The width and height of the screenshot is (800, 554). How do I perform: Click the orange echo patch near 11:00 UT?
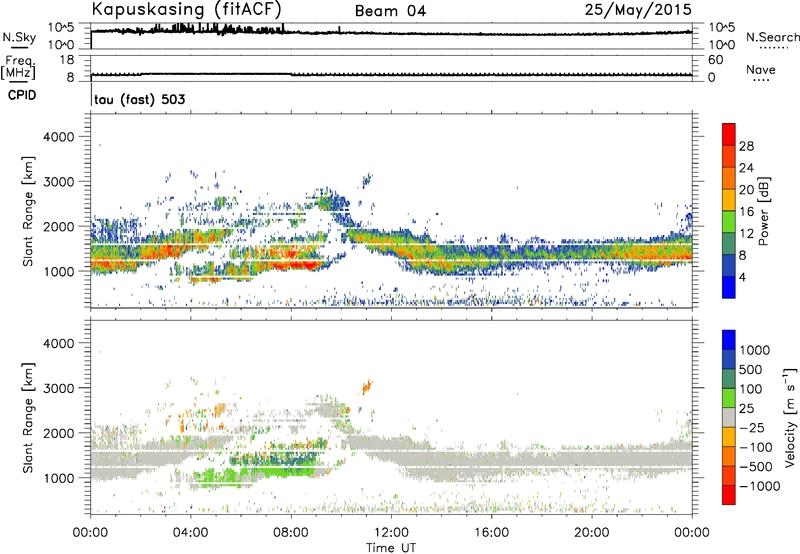[x=367, y=387]
